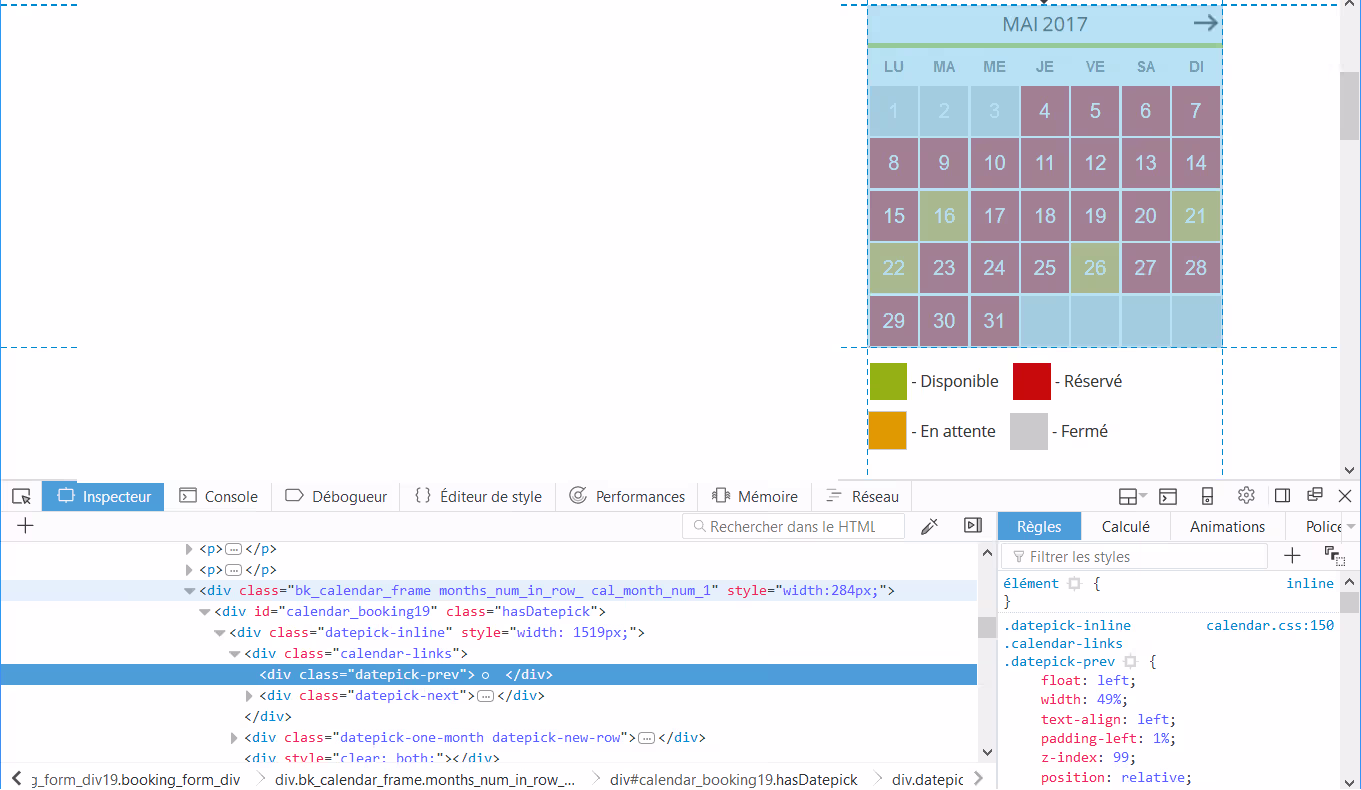Dock DevTools to side of window
Image resolution: width=1361 pixels, height=790 pixels.
[x=1282, y=496]
